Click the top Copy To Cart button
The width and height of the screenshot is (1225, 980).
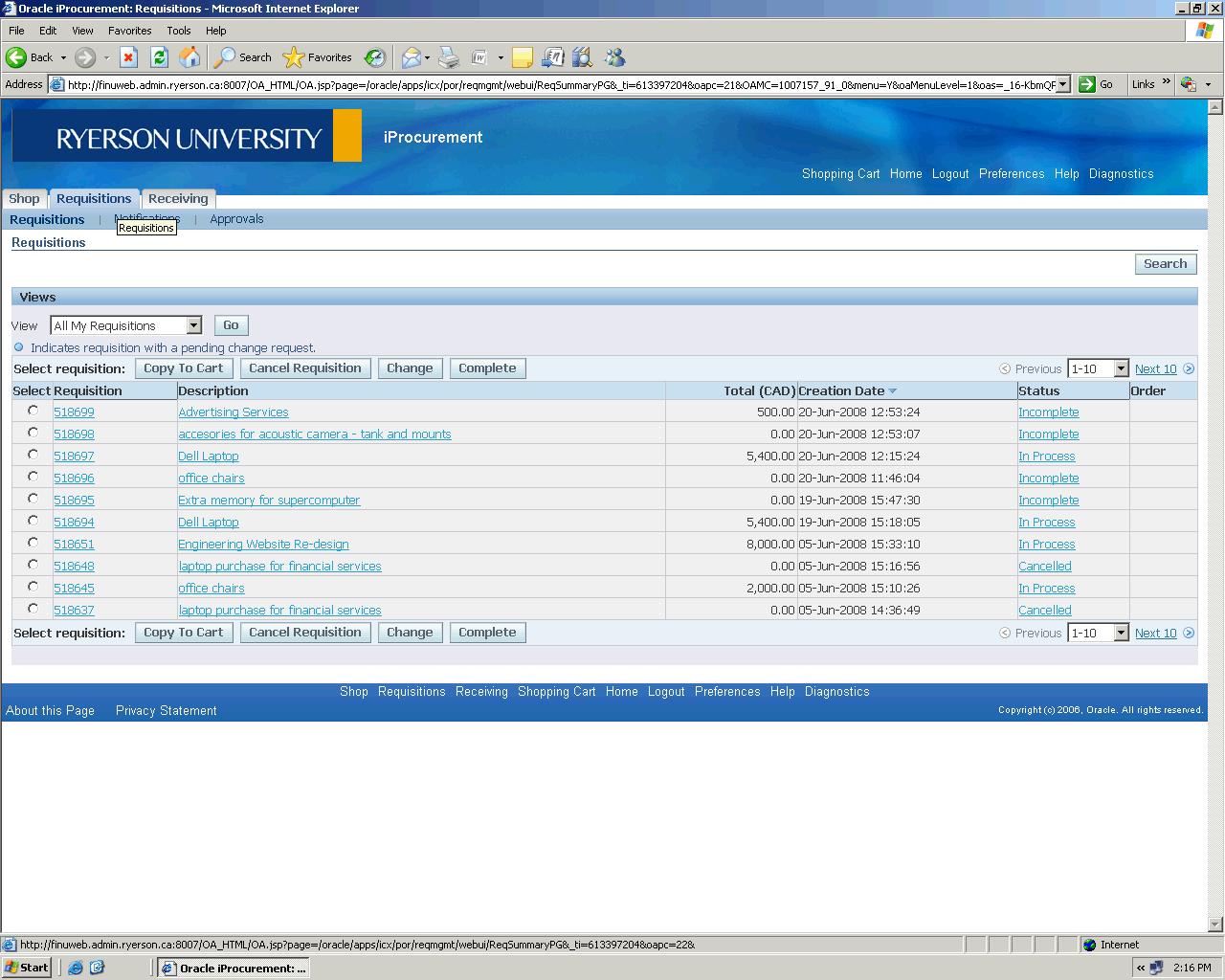[183, 368]
